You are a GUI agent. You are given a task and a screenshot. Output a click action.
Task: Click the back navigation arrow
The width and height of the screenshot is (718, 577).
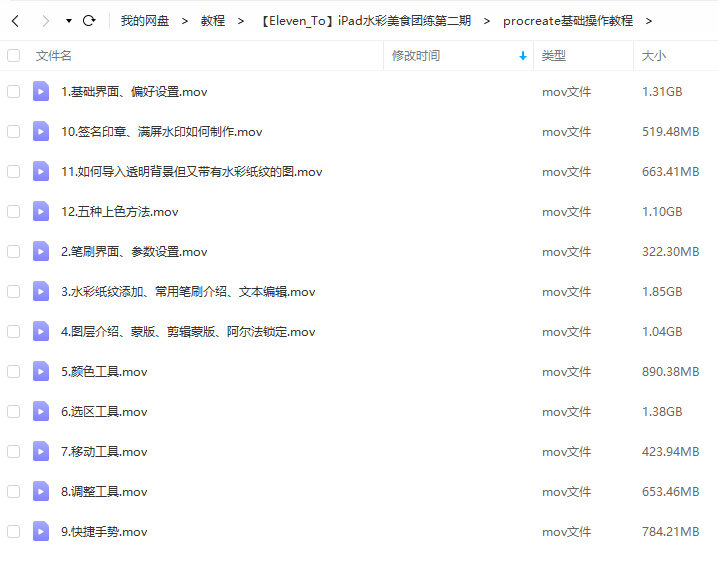pos(16,20)
